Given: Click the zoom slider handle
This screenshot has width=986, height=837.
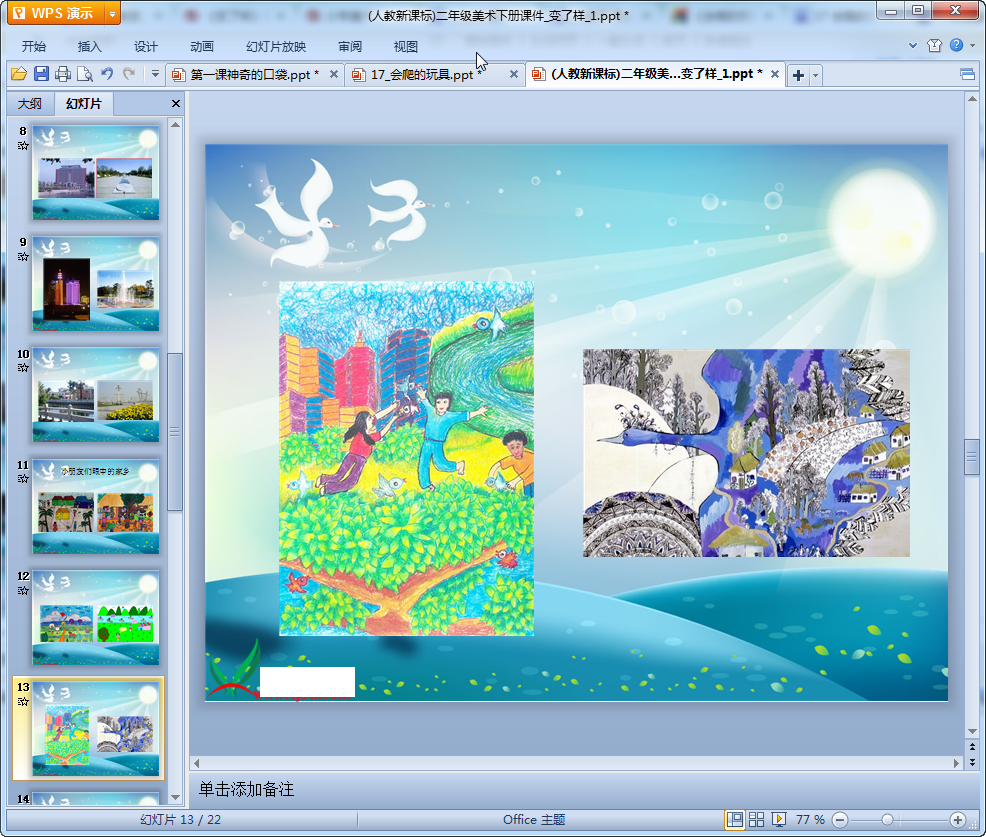Looking at the screenshot, I should [x=887, y=820].
